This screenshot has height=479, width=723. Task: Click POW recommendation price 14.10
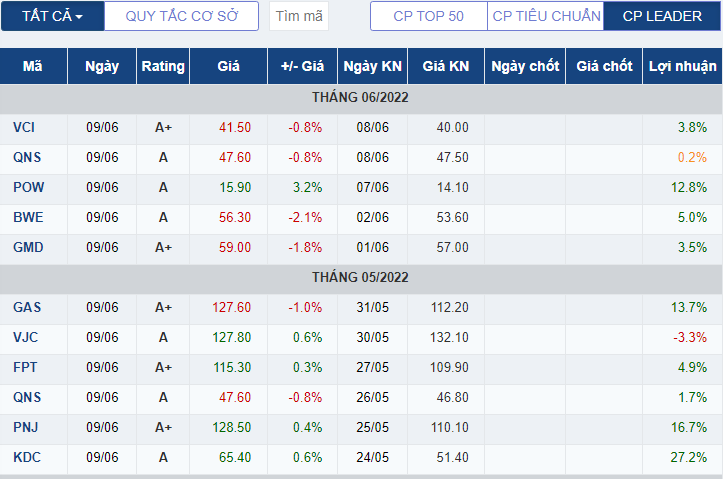click(x=453, y=188)
